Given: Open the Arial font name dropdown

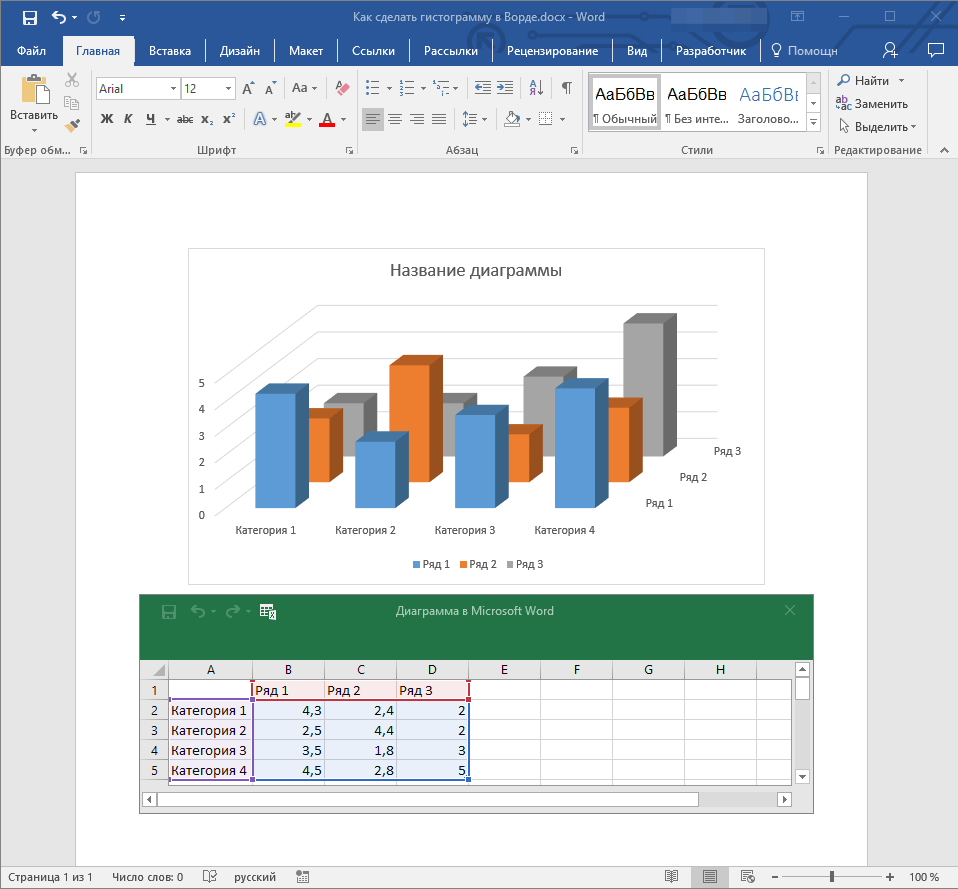Looking at the screenshot, I should tap(173, 89).
